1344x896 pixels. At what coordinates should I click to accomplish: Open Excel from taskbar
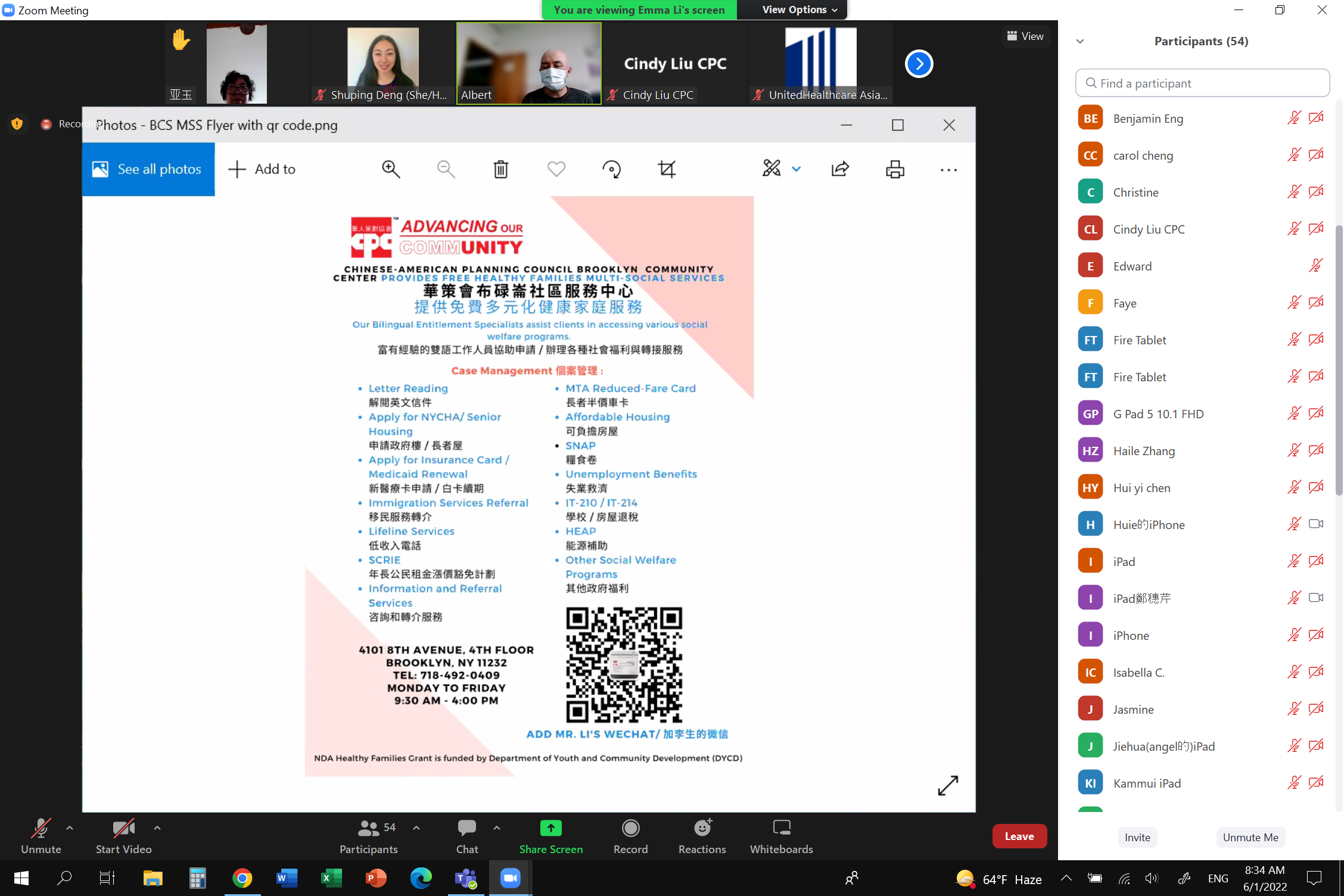coord(331,878)
